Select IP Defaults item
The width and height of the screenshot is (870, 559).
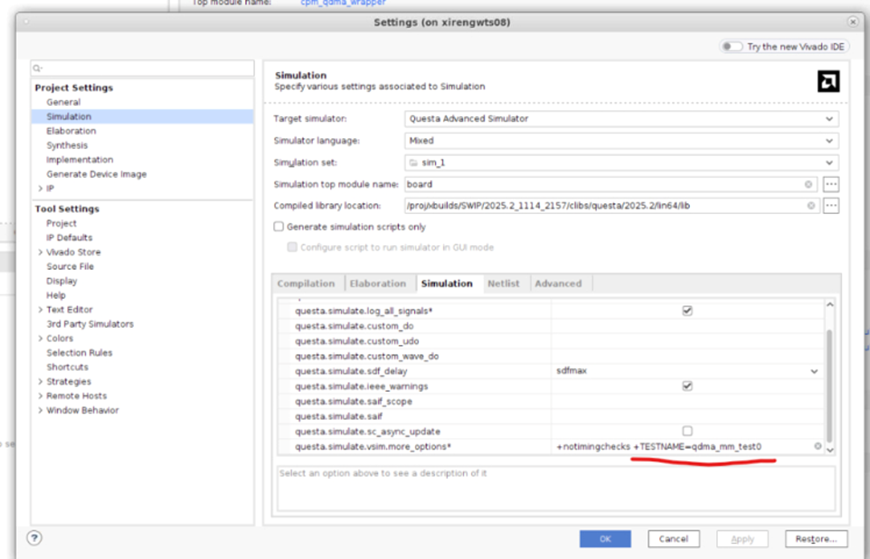(x=69, y=238)
